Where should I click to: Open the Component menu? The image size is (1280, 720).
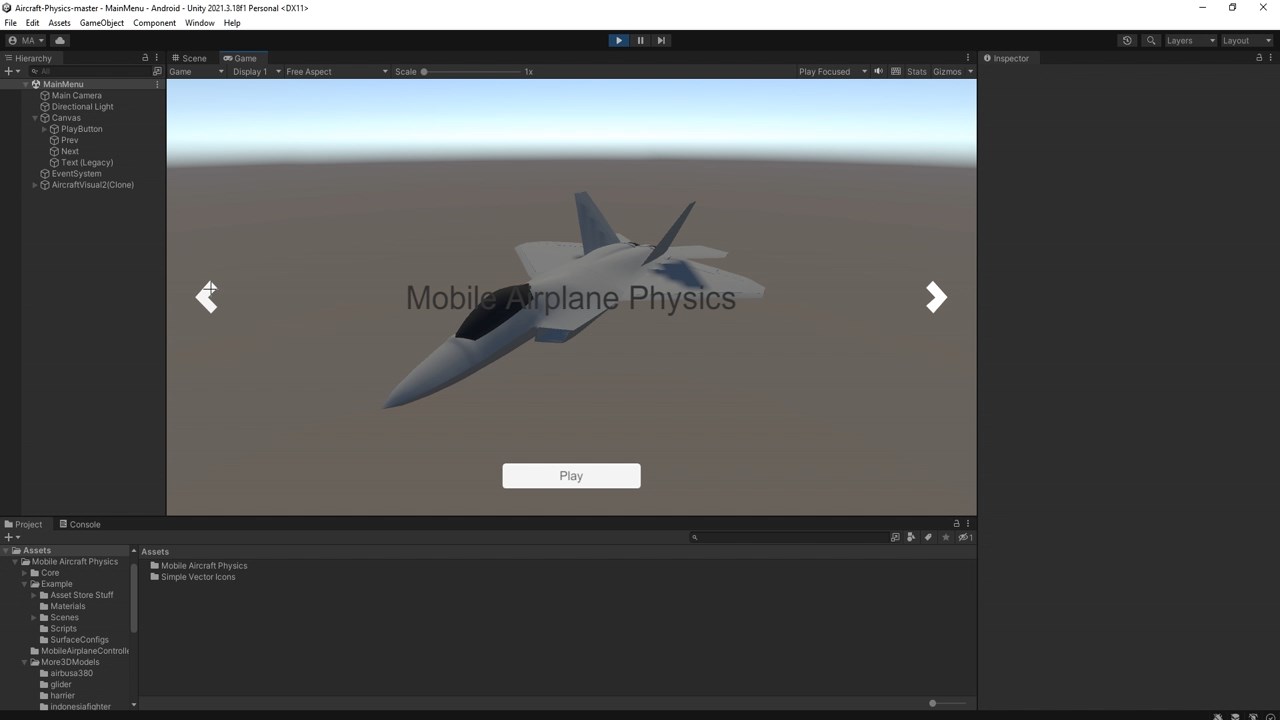(154, 23)
